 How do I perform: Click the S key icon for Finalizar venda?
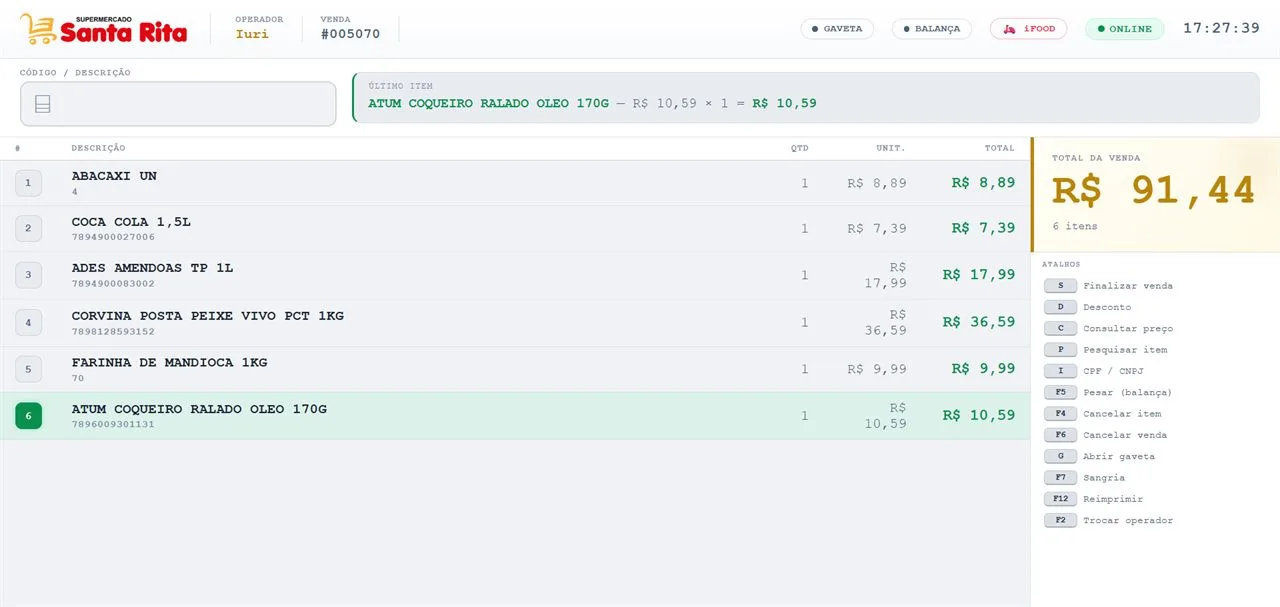click(x=1060, y=286)
